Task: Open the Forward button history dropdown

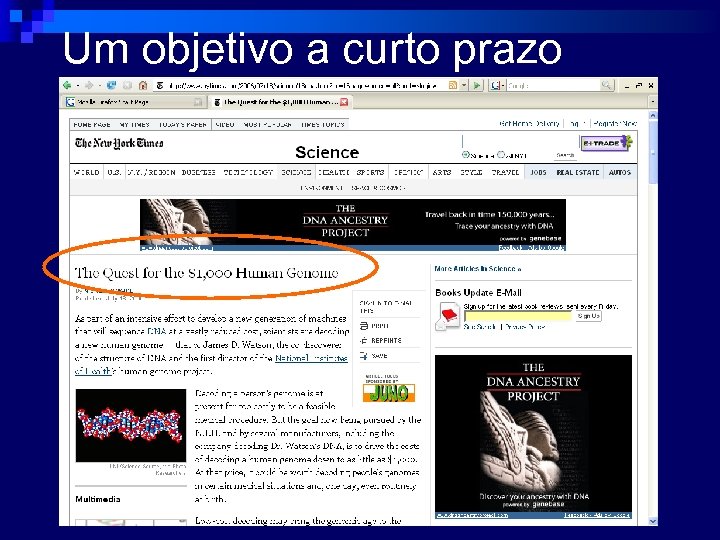Action: tap(100, 85)
